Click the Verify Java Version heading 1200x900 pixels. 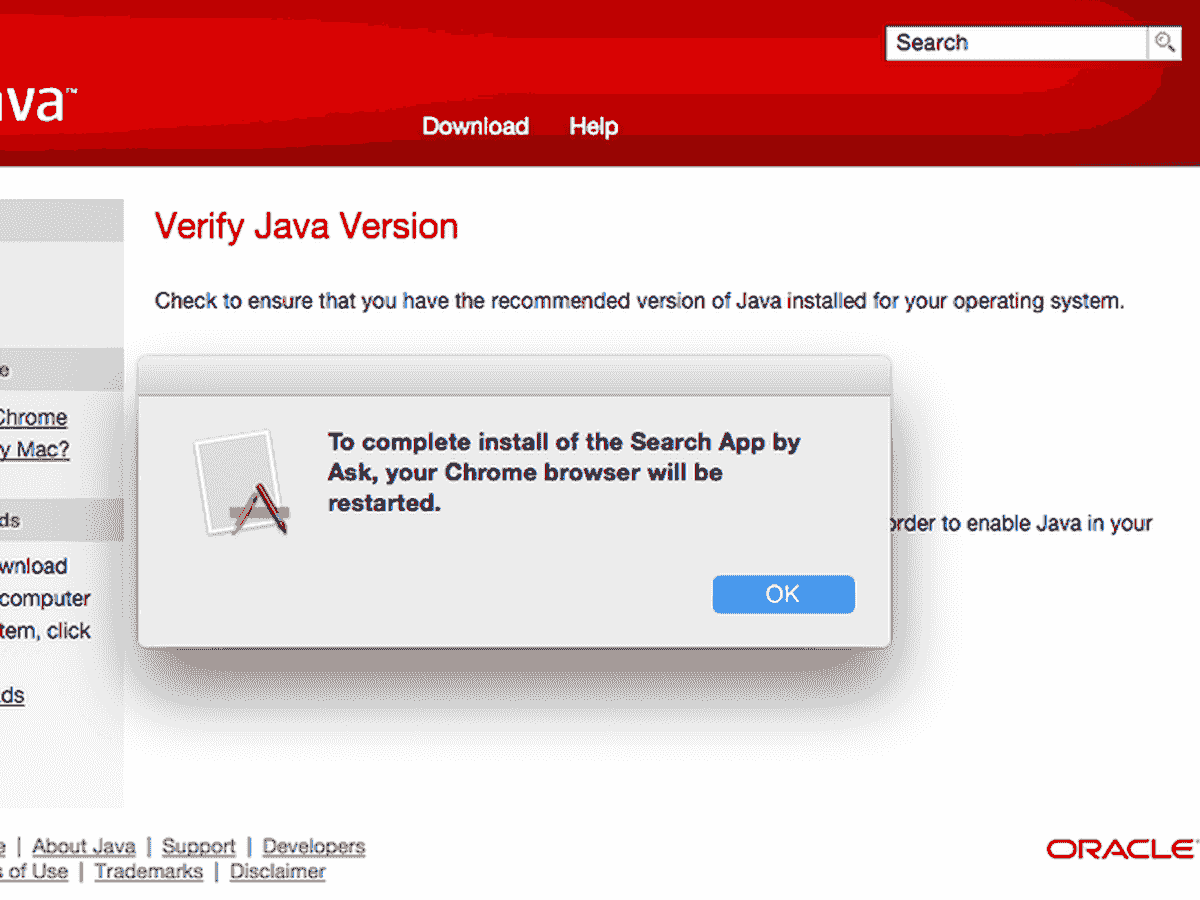[x=306, y=227]
